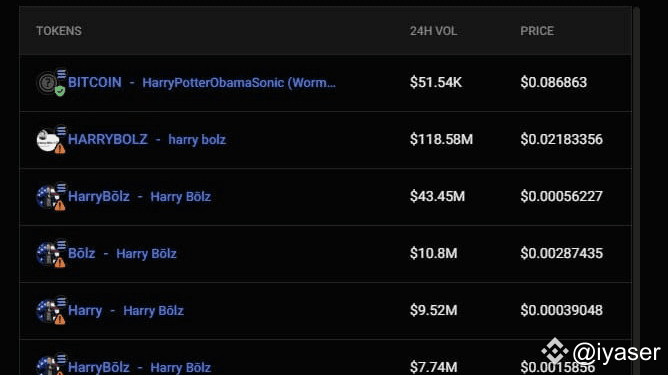
Task: Open the BITCOIN HarryPotterObamaSonic token link
Action: 202,82
